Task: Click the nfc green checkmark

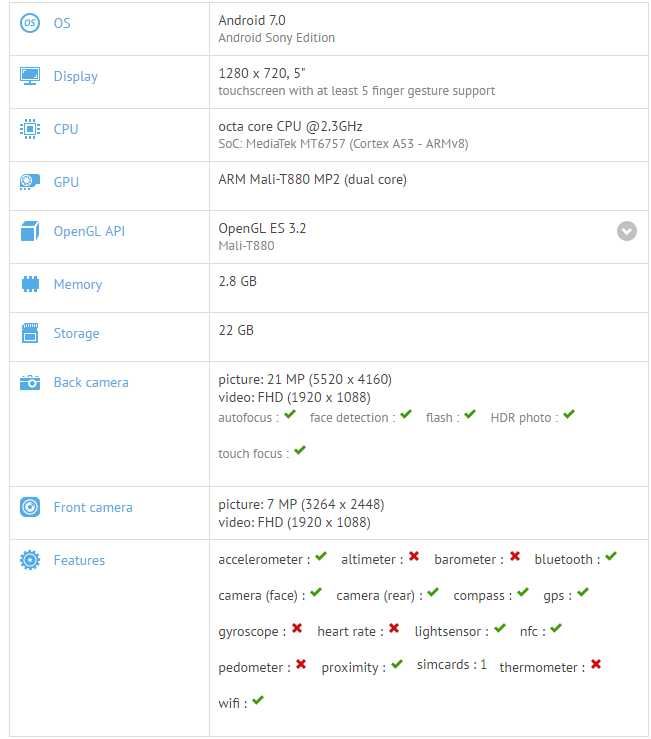Action: [x=556, y=628]
